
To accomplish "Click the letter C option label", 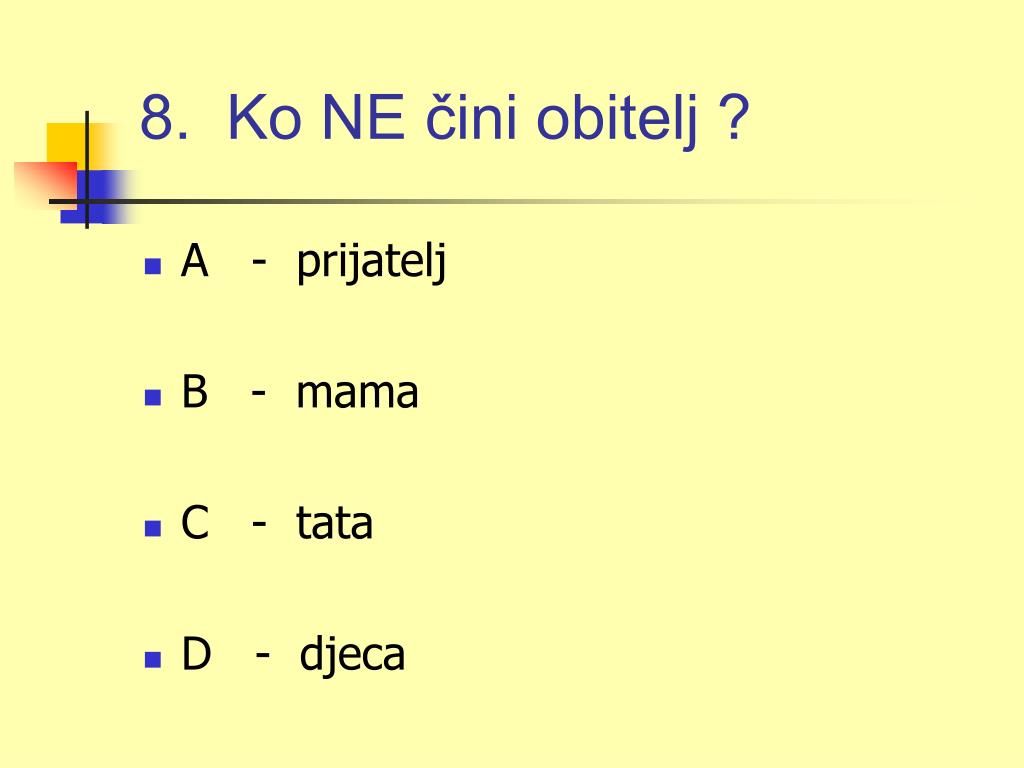I will 195,522.
